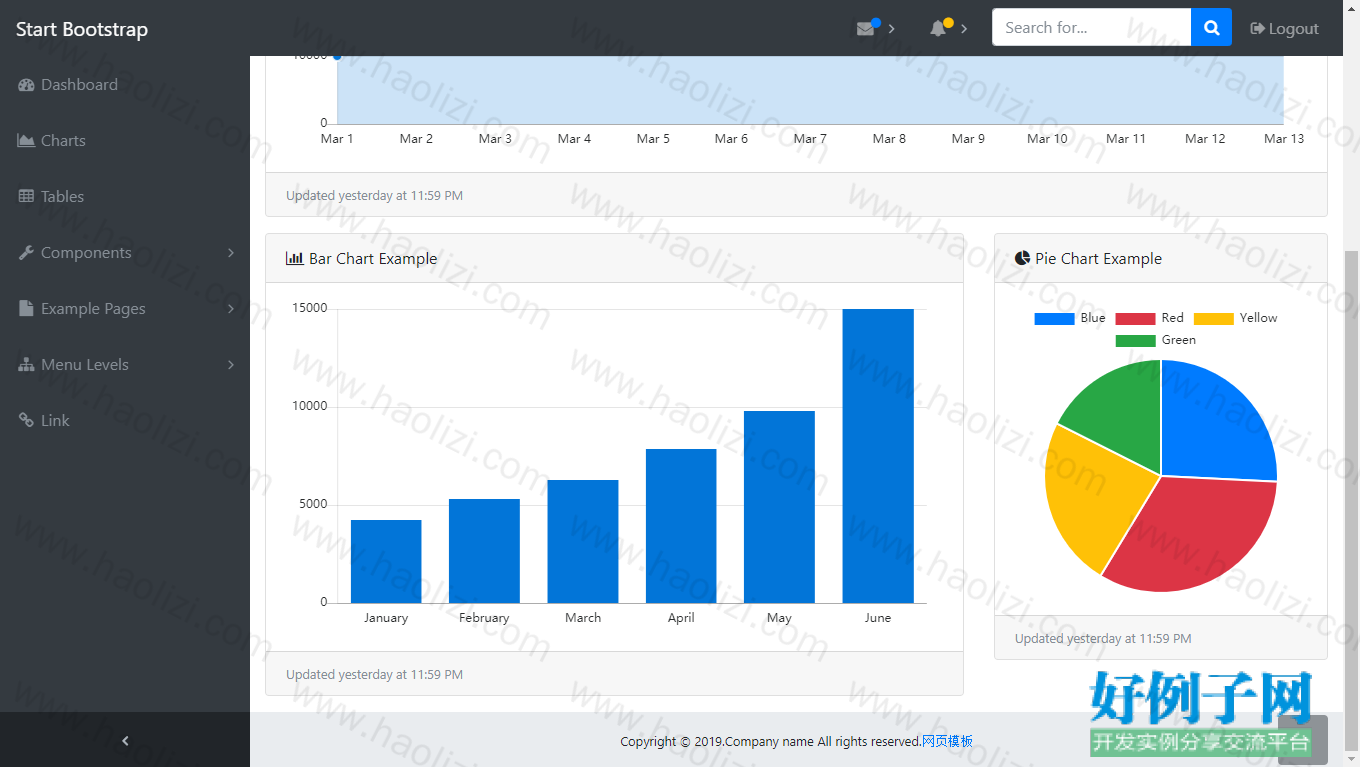Click the Logout sign-out icon

click(x=1258, y=28)
